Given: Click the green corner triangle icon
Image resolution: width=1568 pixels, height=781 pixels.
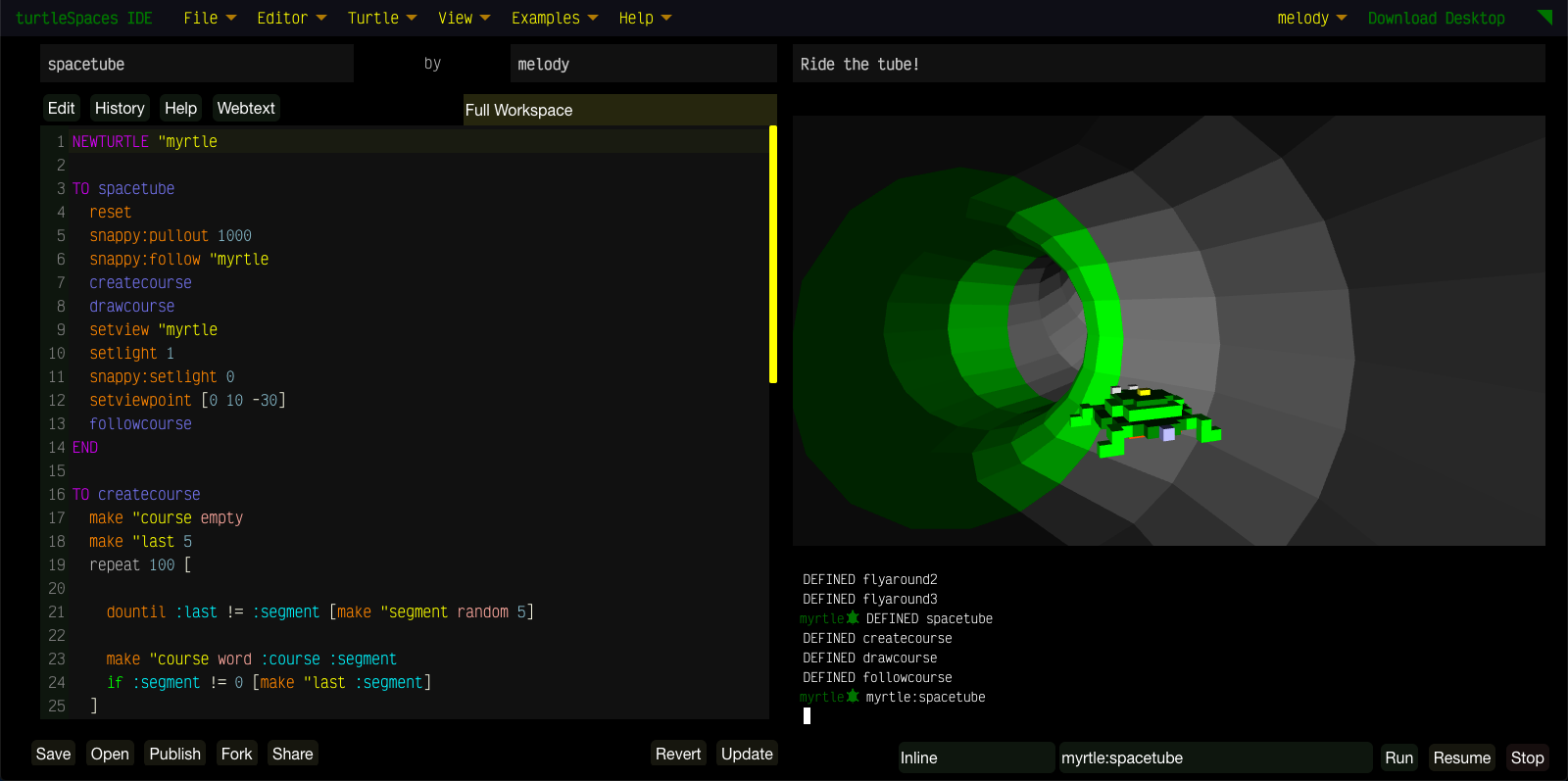Looking at the screenshot, I should pyautogui.click(x=1546, y=16).
